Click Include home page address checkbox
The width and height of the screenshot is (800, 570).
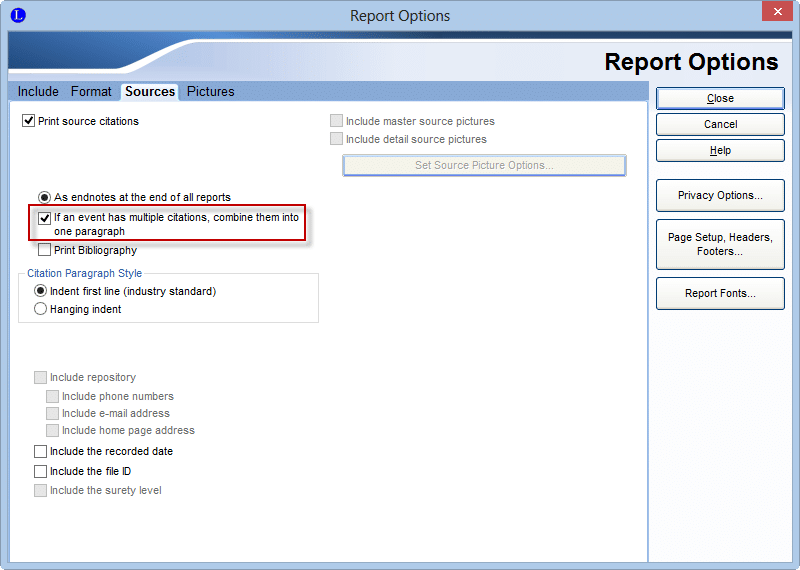click(52, 430)
